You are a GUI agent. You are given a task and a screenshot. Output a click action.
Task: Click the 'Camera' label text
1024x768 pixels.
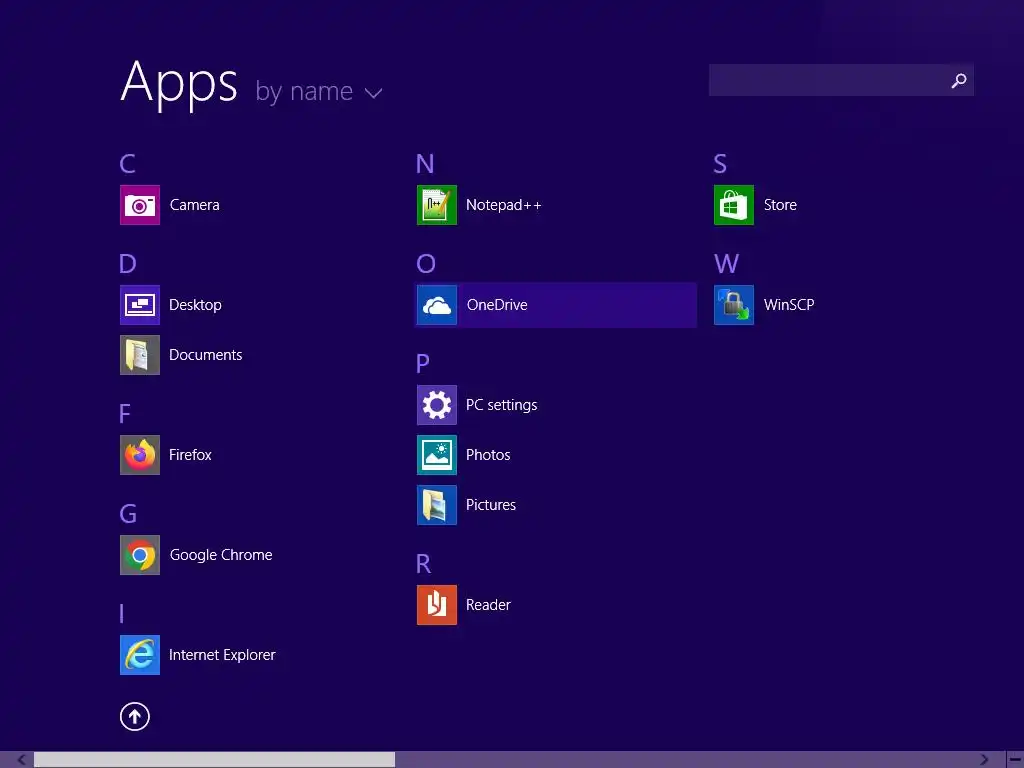coord(195,205)
